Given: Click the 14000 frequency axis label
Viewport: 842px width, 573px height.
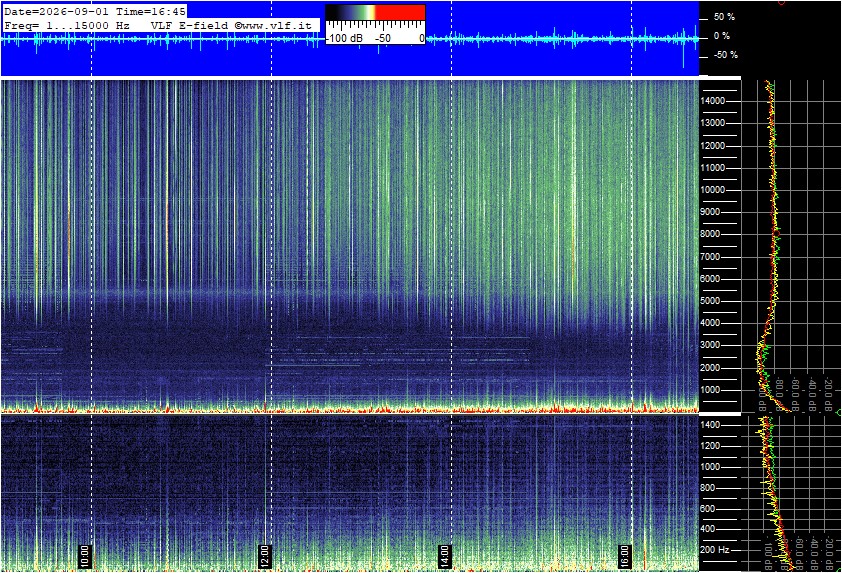Looking at the screenshot, I should click(713, 101).
